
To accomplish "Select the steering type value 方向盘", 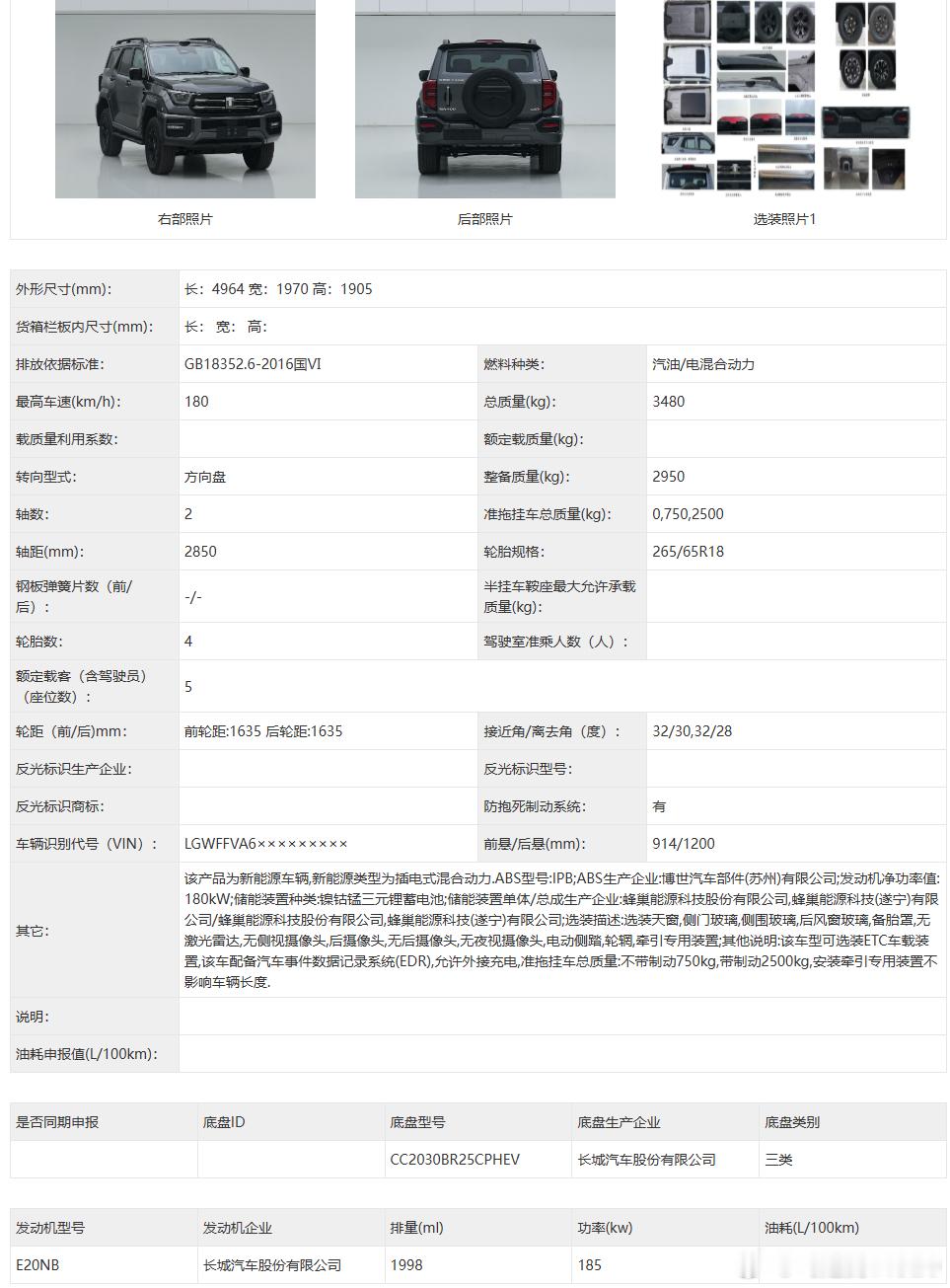I will coord(205,477).
